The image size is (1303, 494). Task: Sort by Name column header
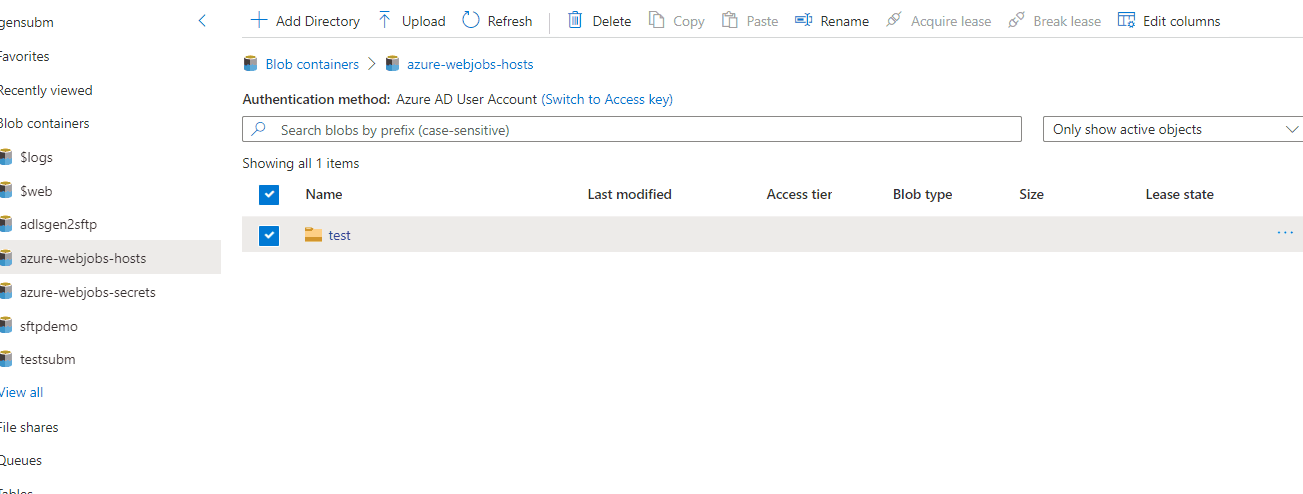tap(324, 194)
